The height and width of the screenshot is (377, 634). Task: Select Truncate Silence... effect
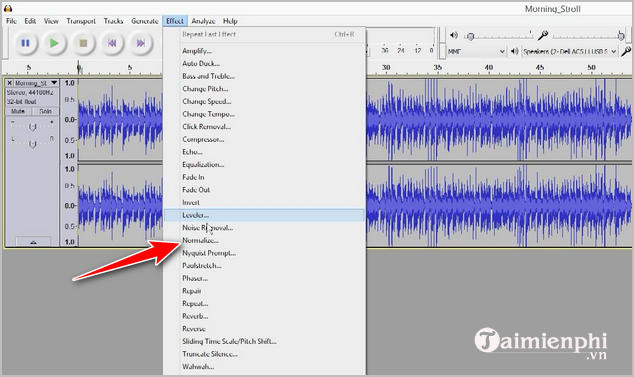pyautogui.click(x=264, y=354)
